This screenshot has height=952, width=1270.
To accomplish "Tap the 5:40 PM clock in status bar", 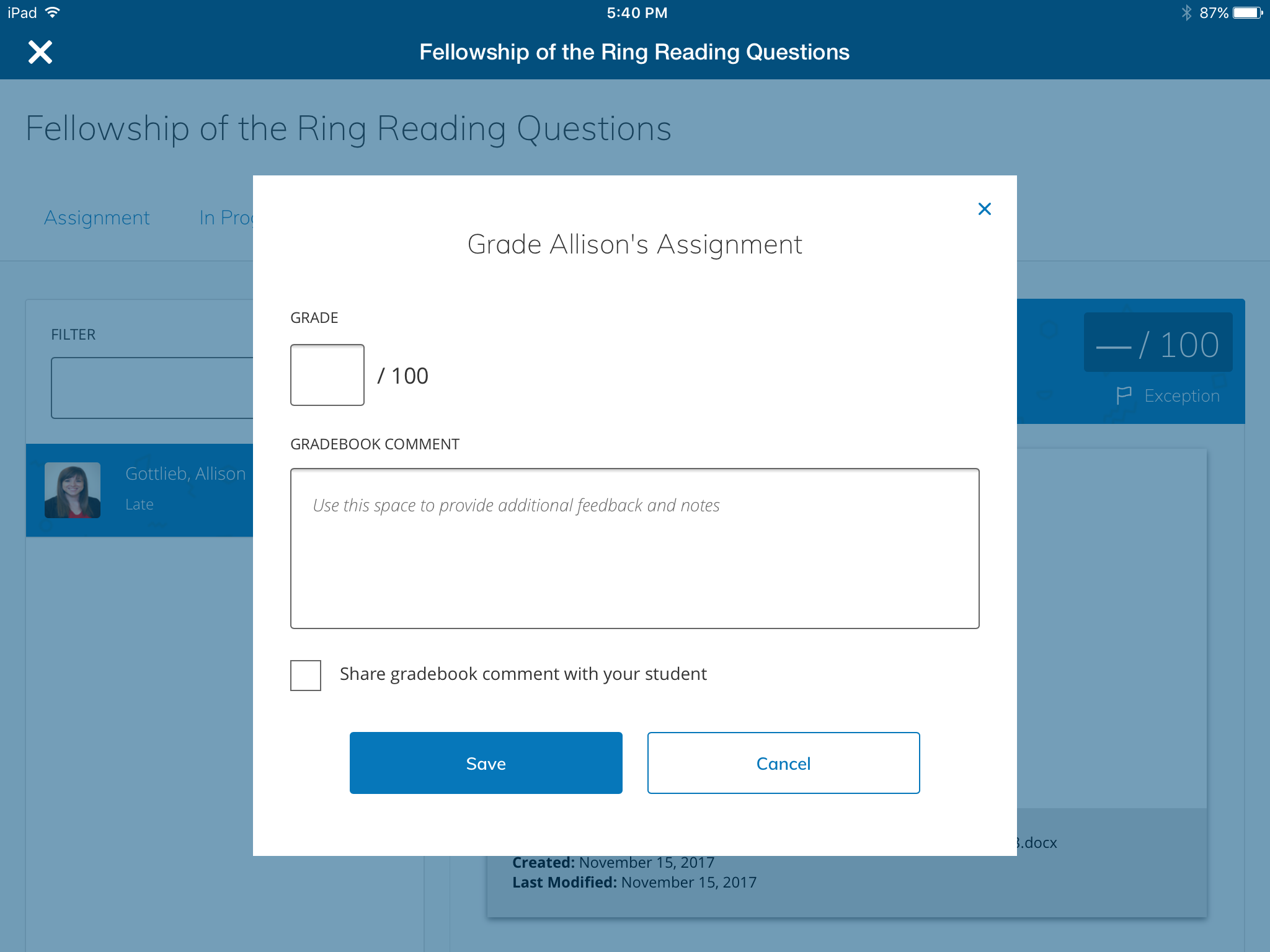I will click(x=637, y=12).
